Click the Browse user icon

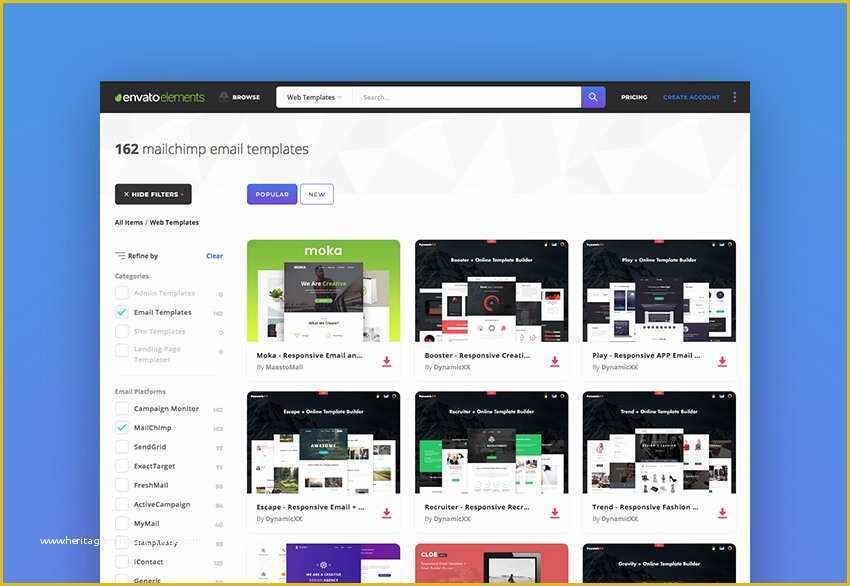coord(224,96)
